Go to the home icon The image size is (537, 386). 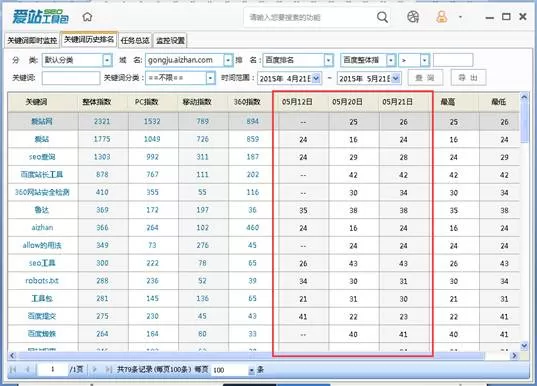coord(88,17)
